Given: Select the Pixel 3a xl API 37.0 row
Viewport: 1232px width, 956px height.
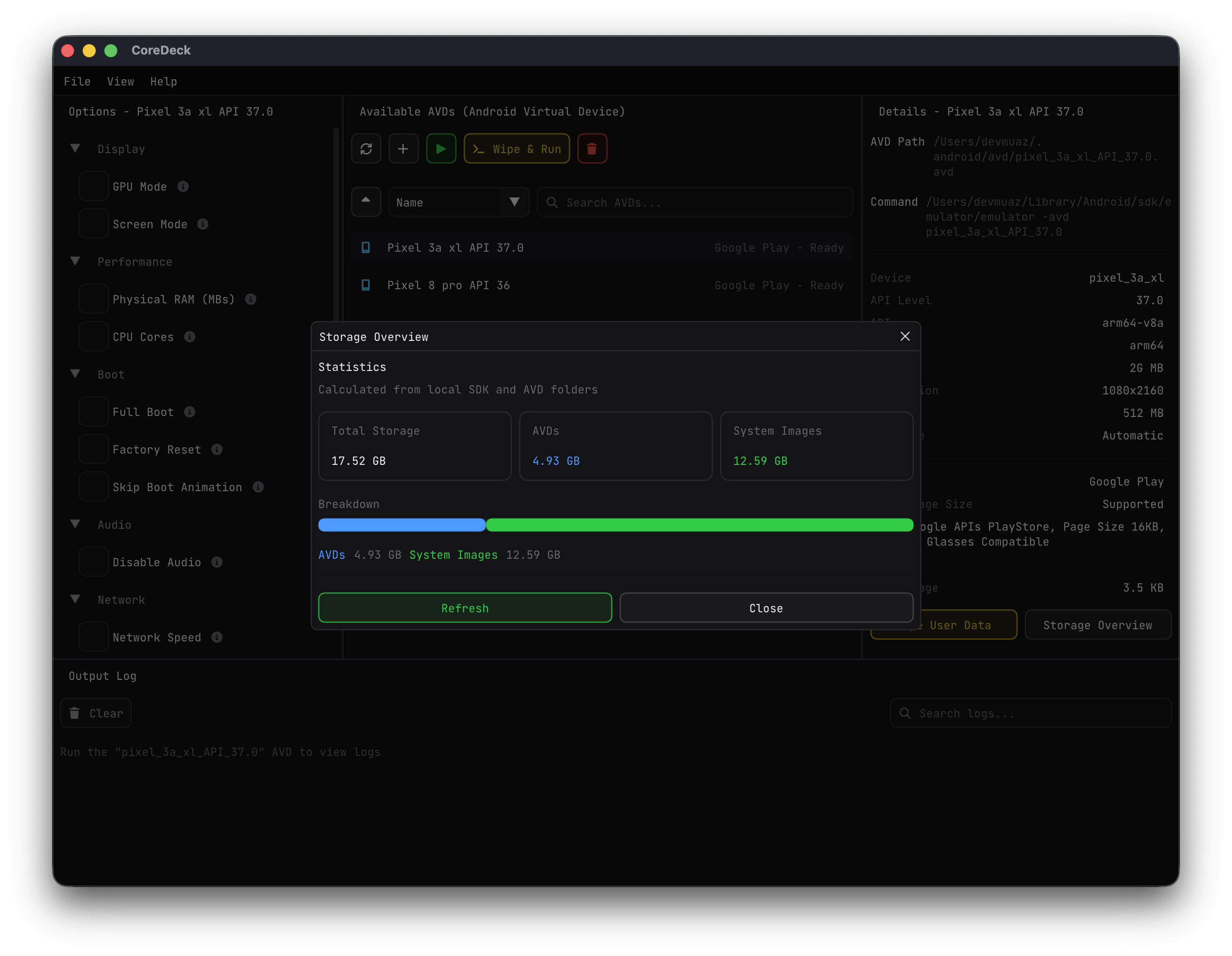Looking at the screenshot, I should [x=602, y=247].
